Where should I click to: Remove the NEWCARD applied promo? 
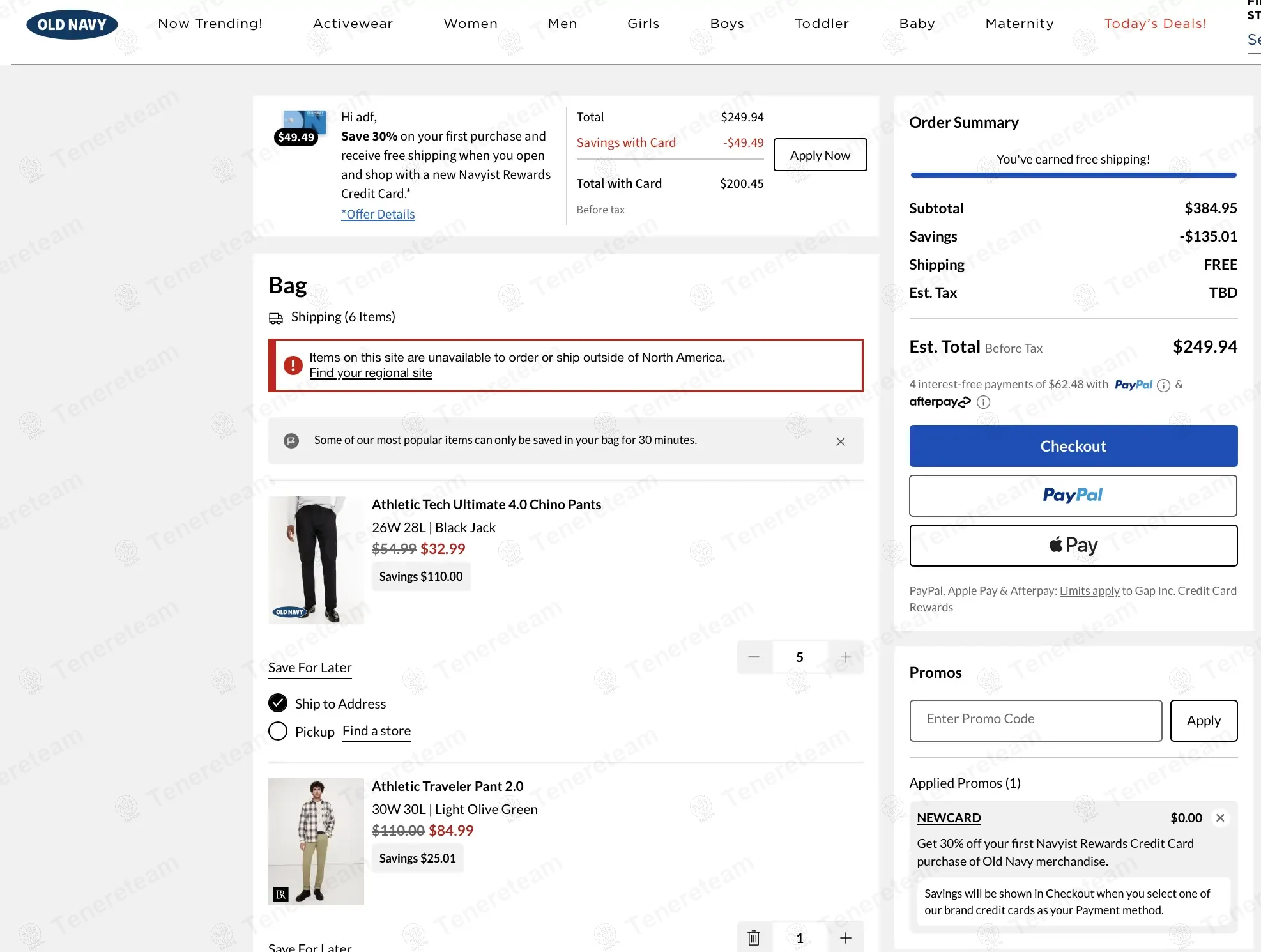tap(1219, 818)
